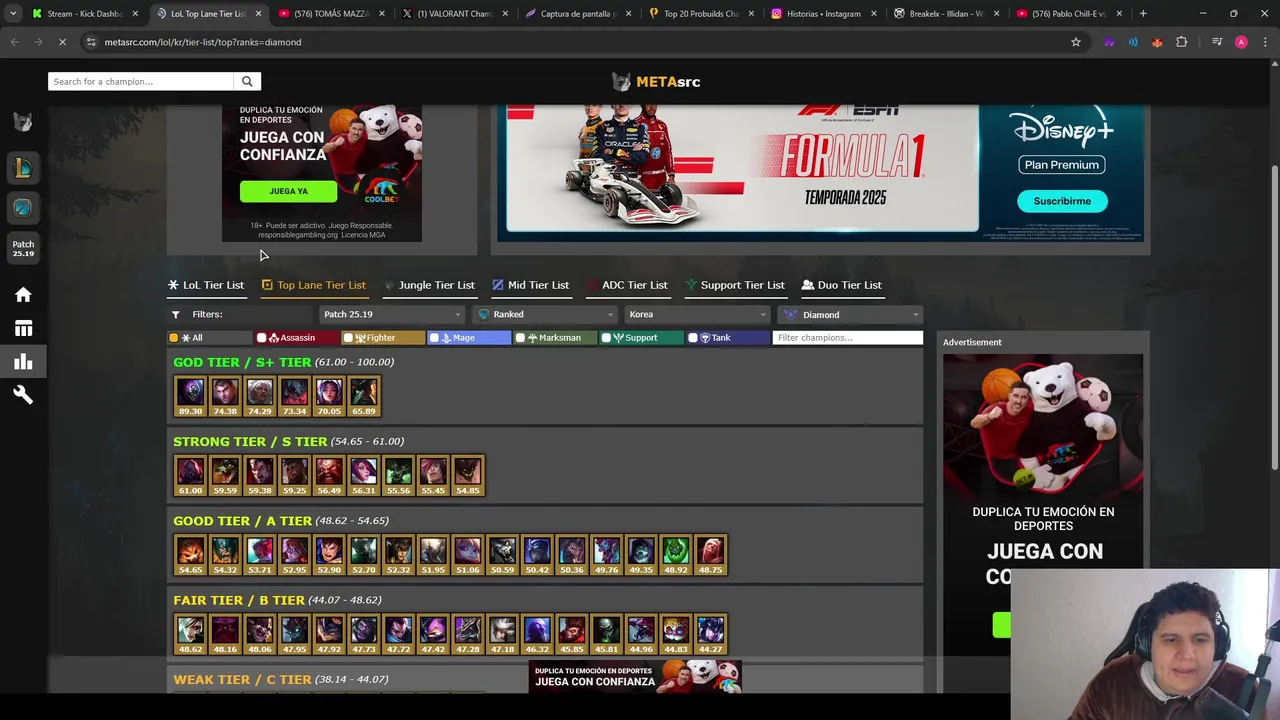Click the Search for a champion field
Screen dimensions: 1280x720
[141, 82]
